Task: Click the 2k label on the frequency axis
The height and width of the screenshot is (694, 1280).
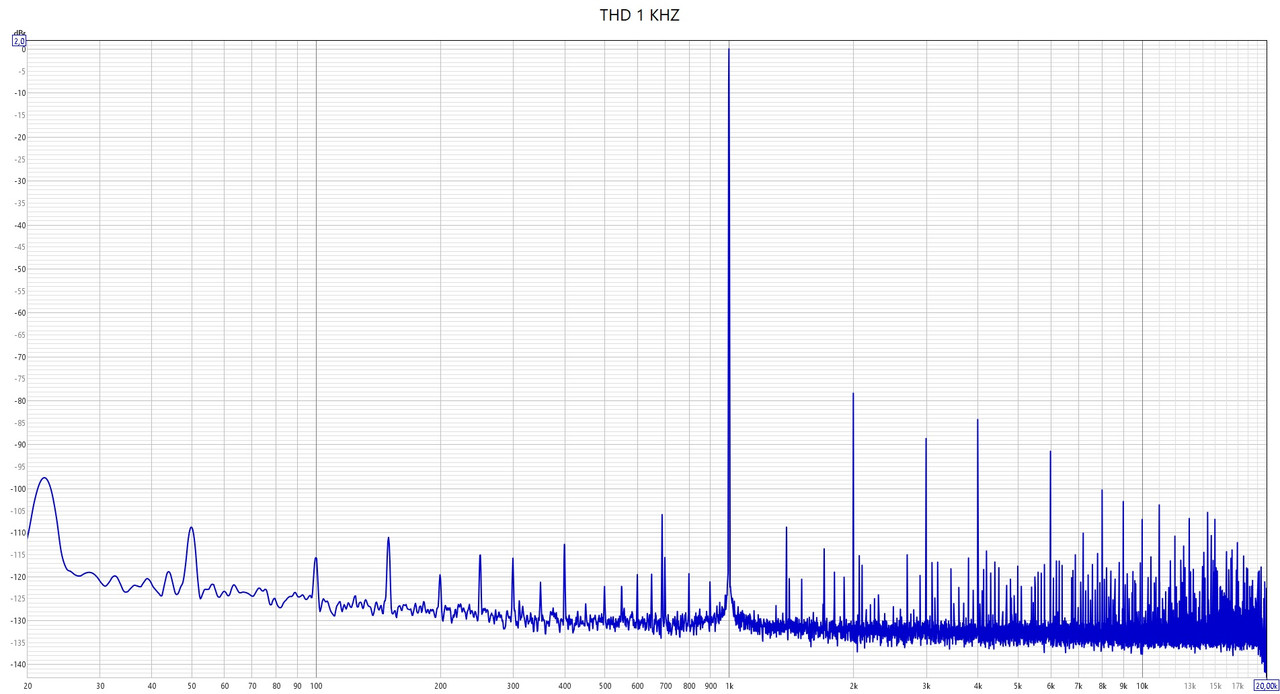Action: pyautogui.click(x=853, y=686)
